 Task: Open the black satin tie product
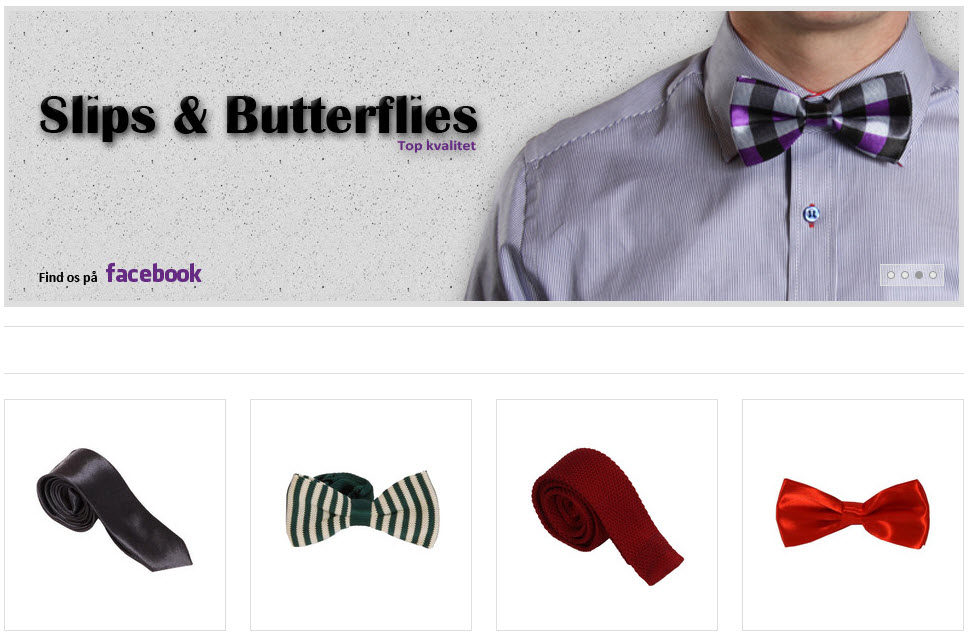pos(115,515)
